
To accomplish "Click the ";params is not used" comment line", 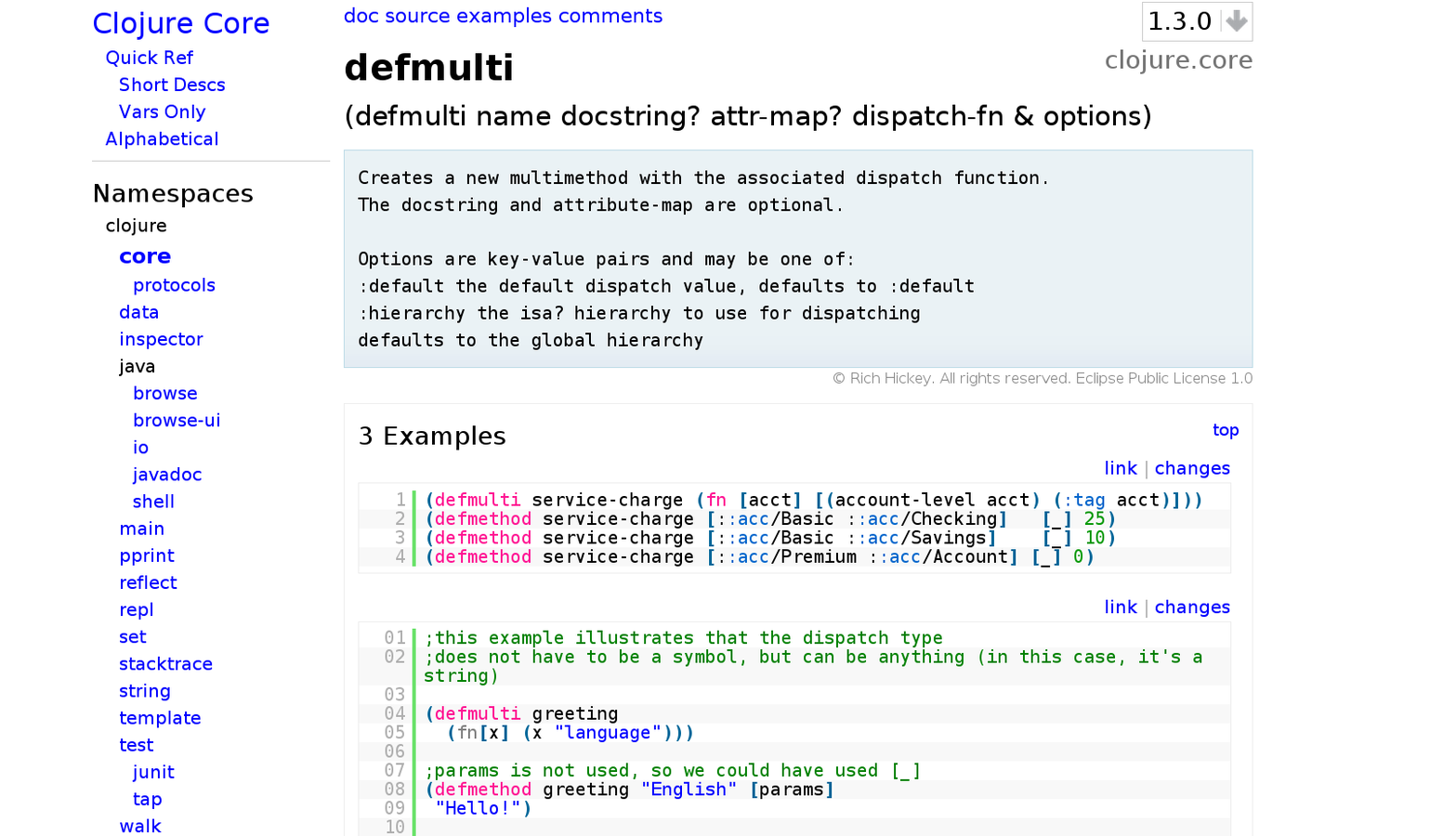I will click(673, 770).
